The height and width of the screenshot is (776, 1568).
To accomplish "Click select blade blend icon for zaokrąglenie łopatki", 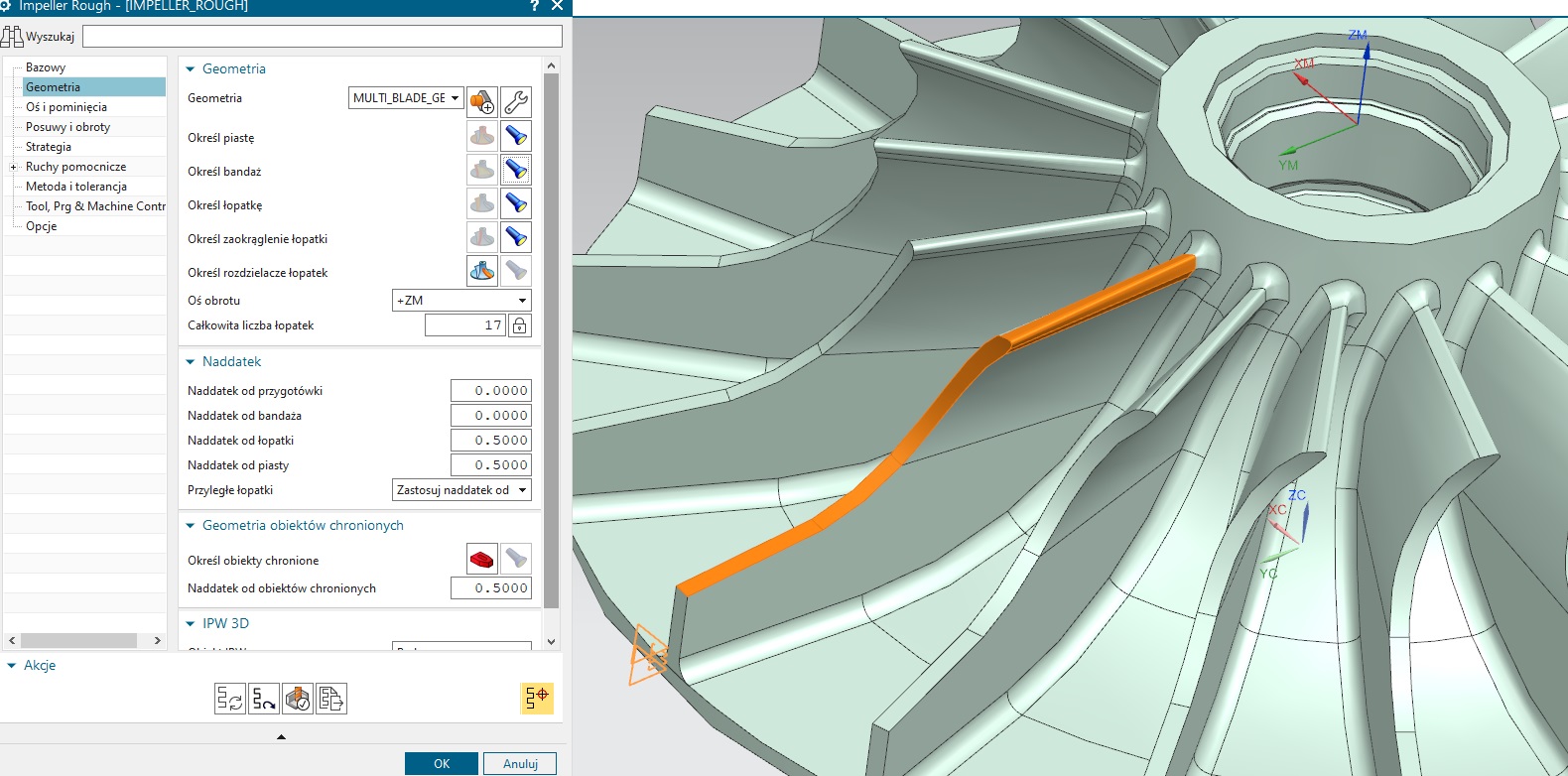I will [482, 237].
